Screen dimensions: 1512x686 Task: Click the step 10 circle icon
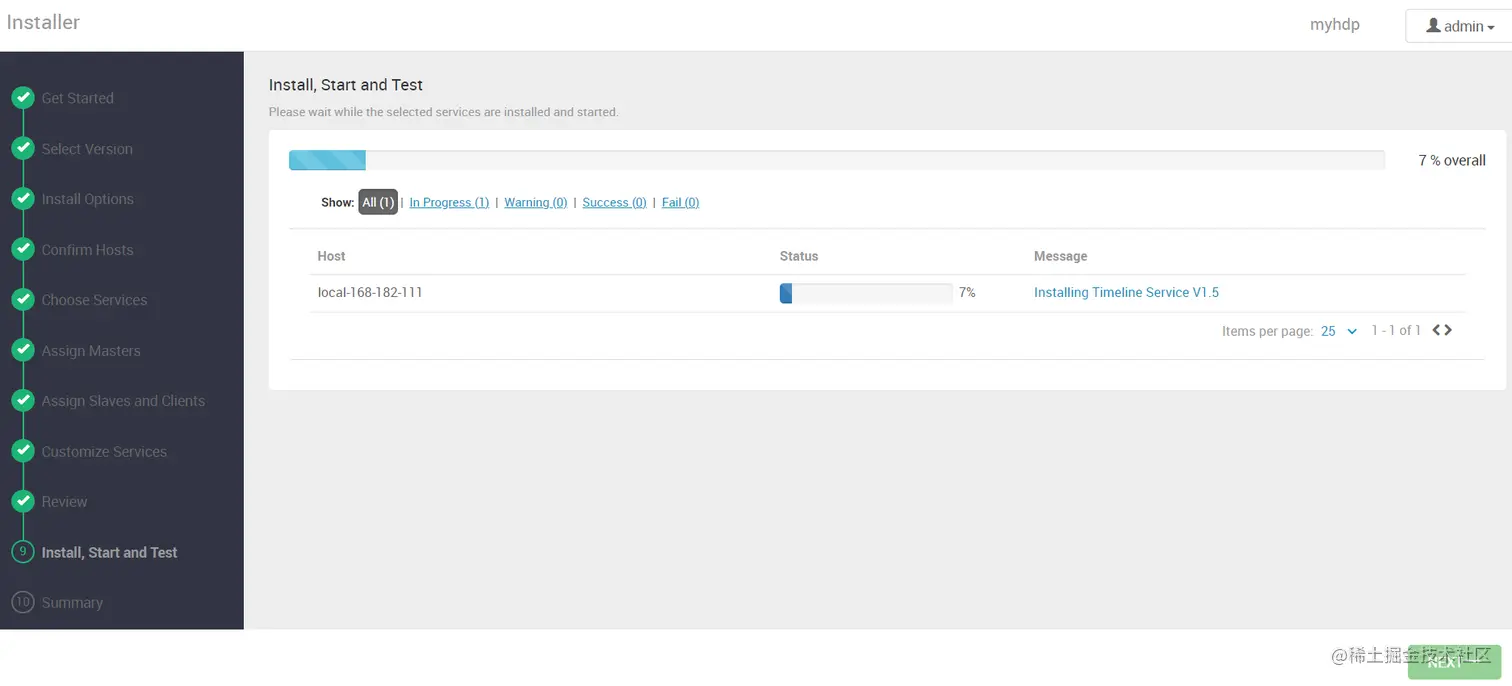(x=22, y=602)
